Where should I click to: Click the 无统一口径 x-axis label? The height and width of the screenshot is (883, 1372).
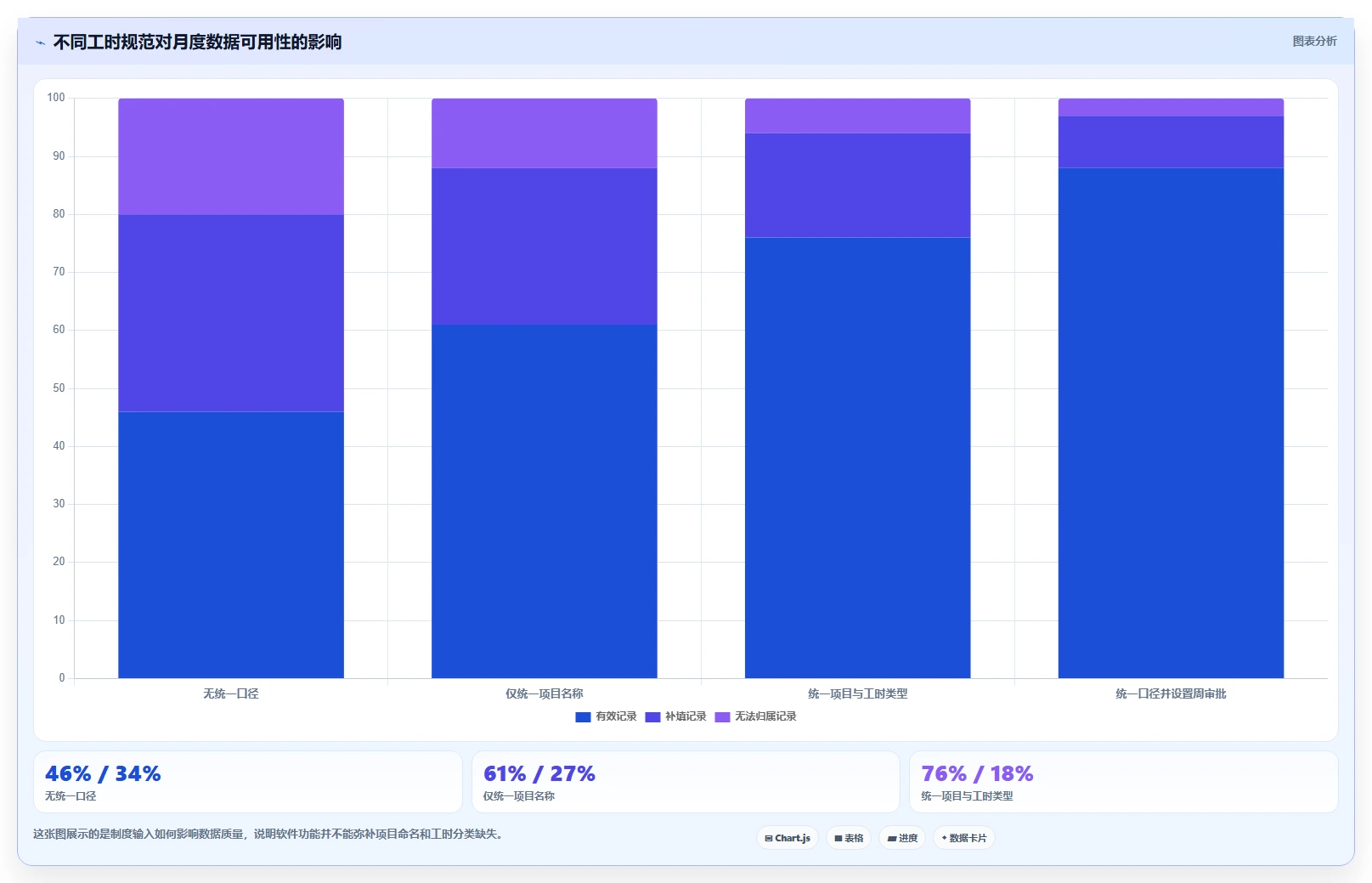pos(231,693)
